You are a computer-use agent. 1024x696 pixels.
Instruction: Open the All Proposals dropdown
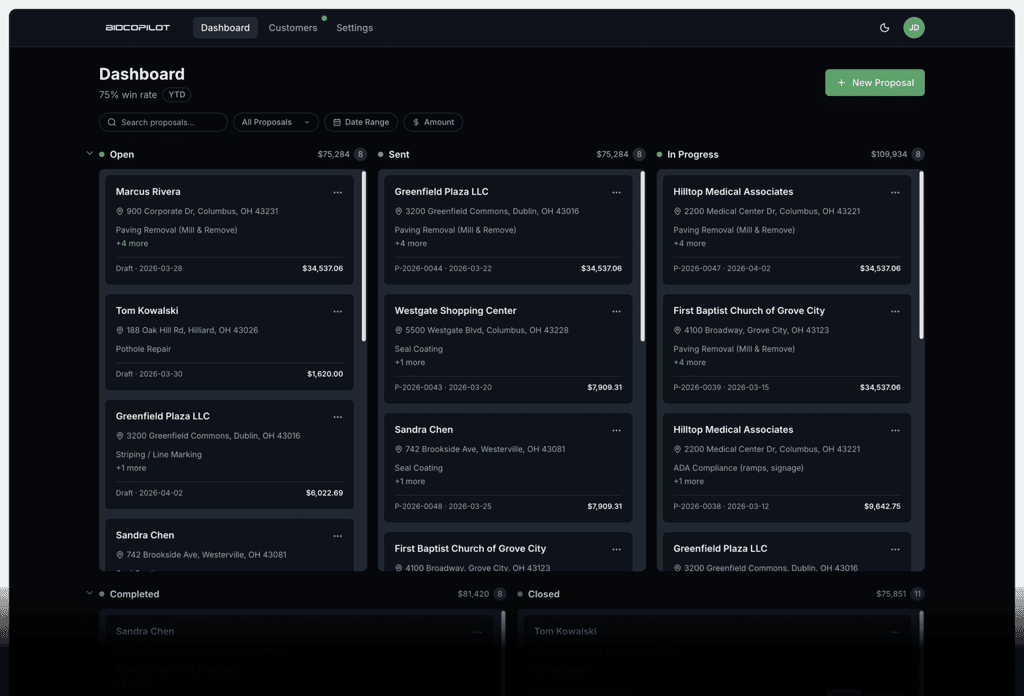(276, 122)
